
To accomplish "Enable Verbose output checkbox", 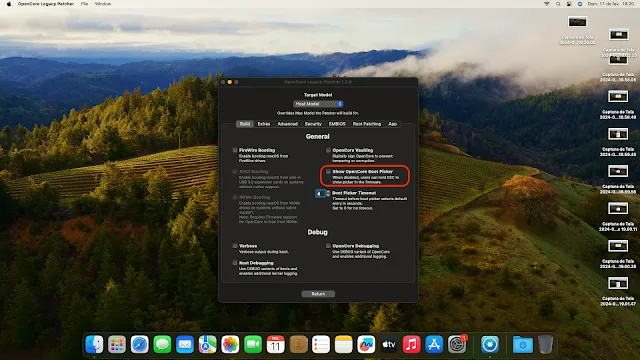I will tap(235, 246).
